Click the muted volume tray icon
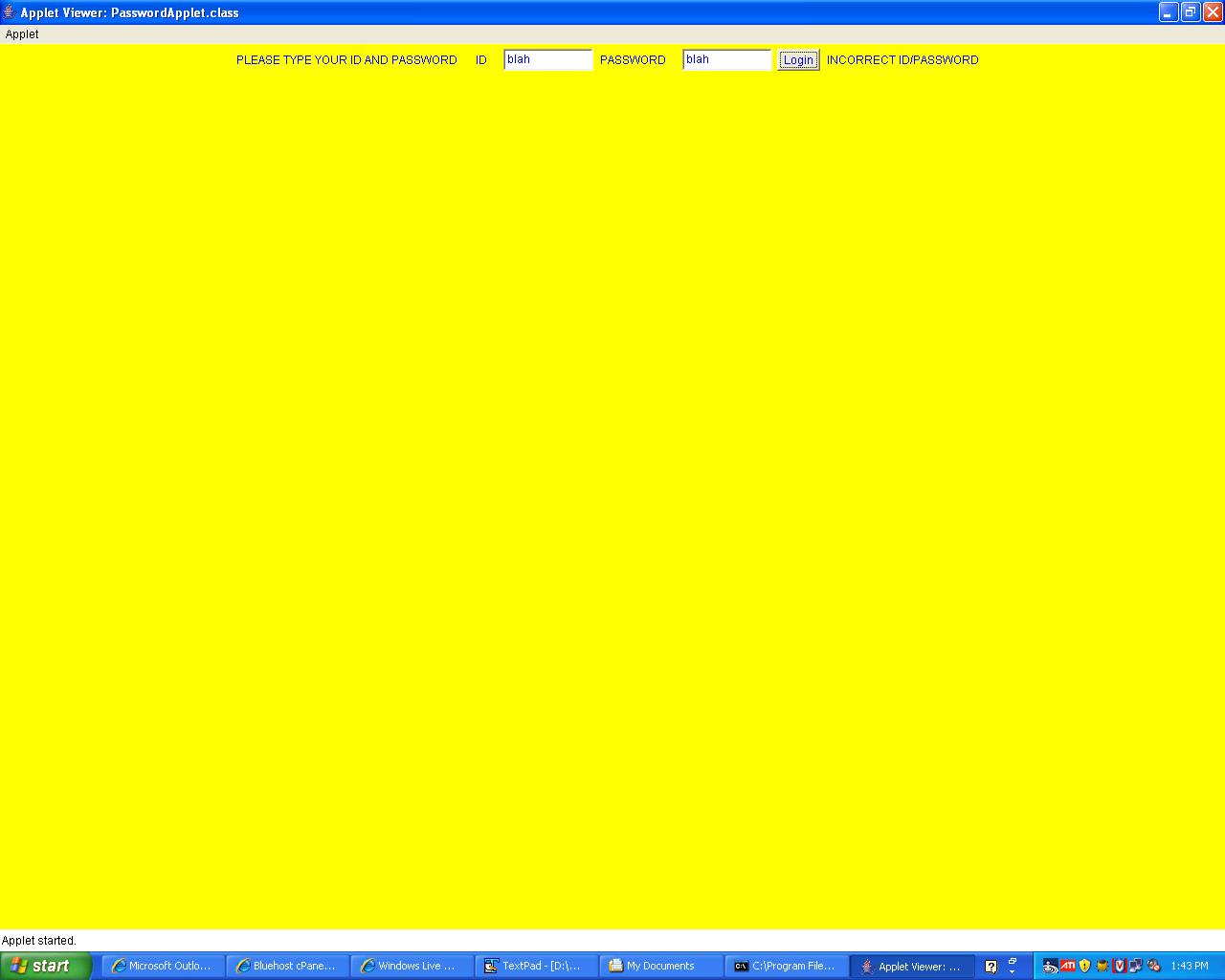Viewport: 1225px width, 980px height. coord(1154,966)
